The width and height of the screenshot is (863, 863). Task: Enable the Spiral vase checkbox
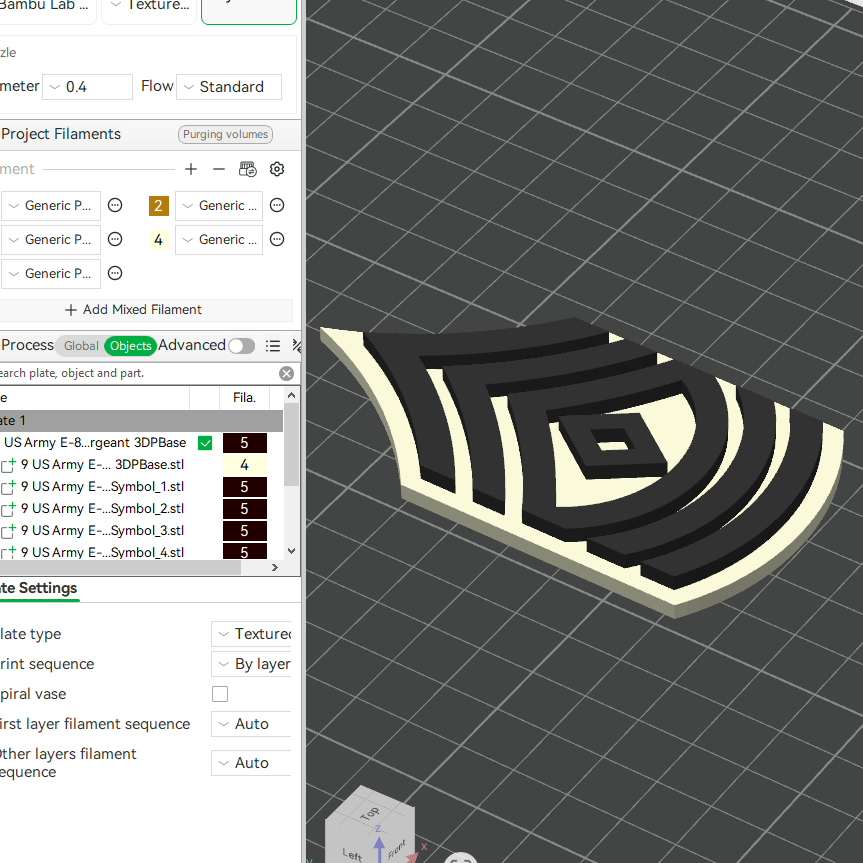pyautogui.click(x=220, y=694)
